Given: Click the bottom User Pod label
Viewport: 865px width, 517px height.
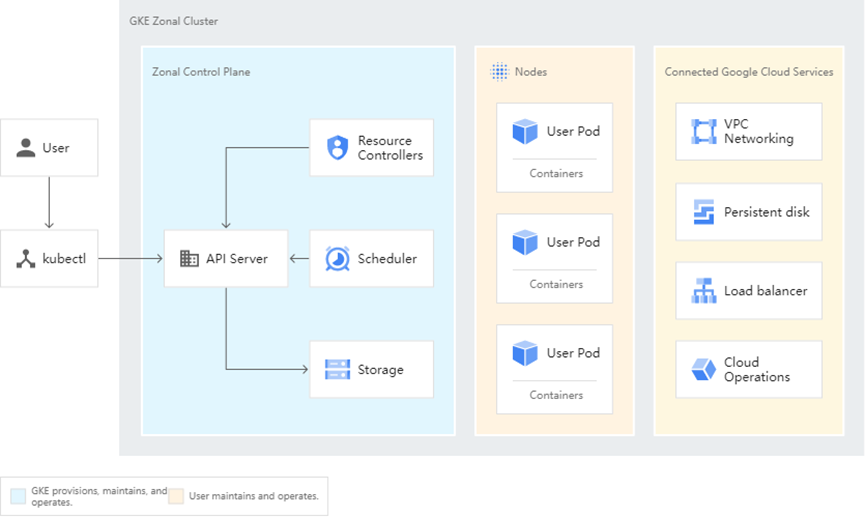Looking at the screenshot, I should [573, 353].
